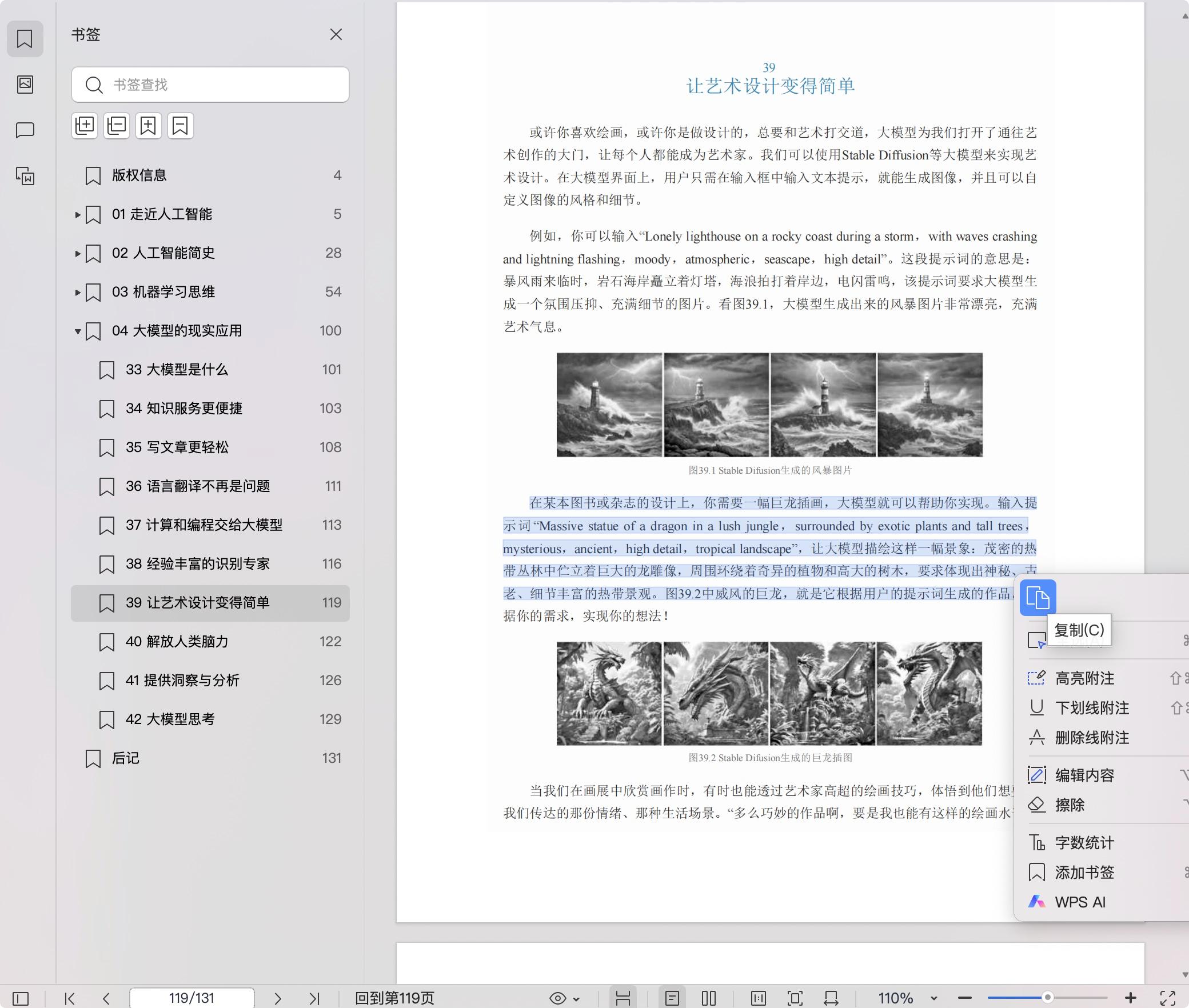Screen dimensions: 1189x1008
Task: Click the delete bookmark icon in bookmark toolbar
Action: tap(181, 126)
